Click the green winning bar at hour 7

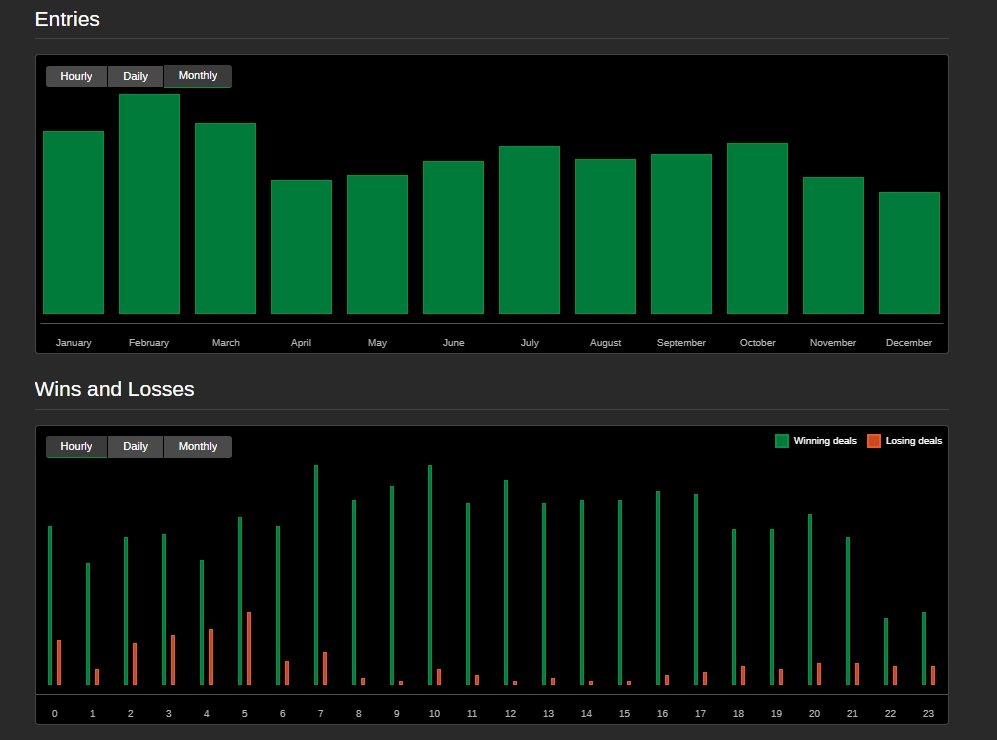(x=316, y=575)
